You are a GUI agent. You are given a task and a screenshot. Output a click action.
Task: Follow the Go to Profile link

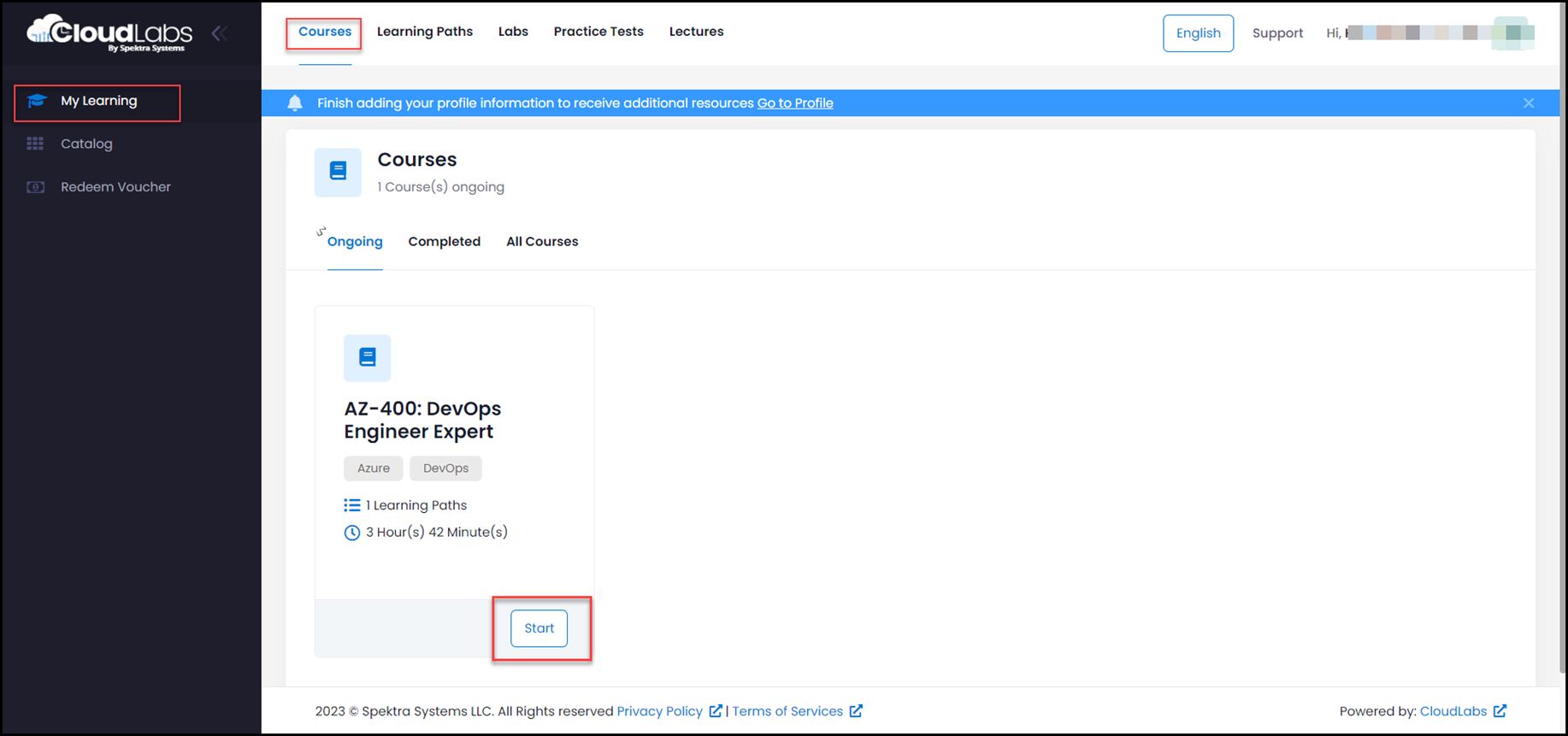[795, 103]
